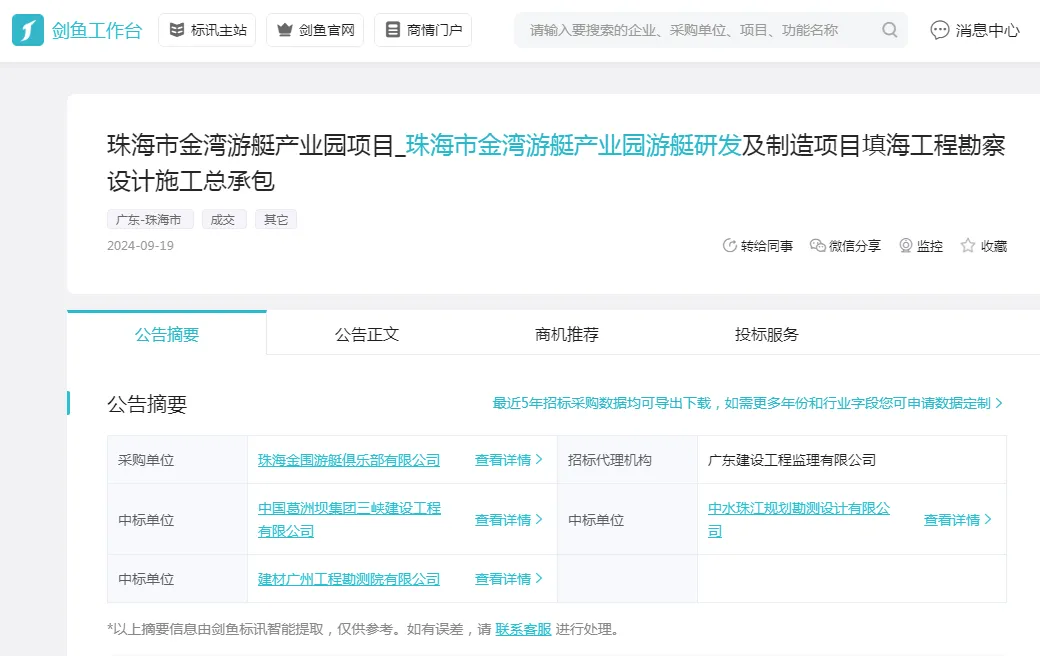This screenshot has height=656, width=1040.
Task: Toggle the 成交 status tag
Action: (224, 219)
